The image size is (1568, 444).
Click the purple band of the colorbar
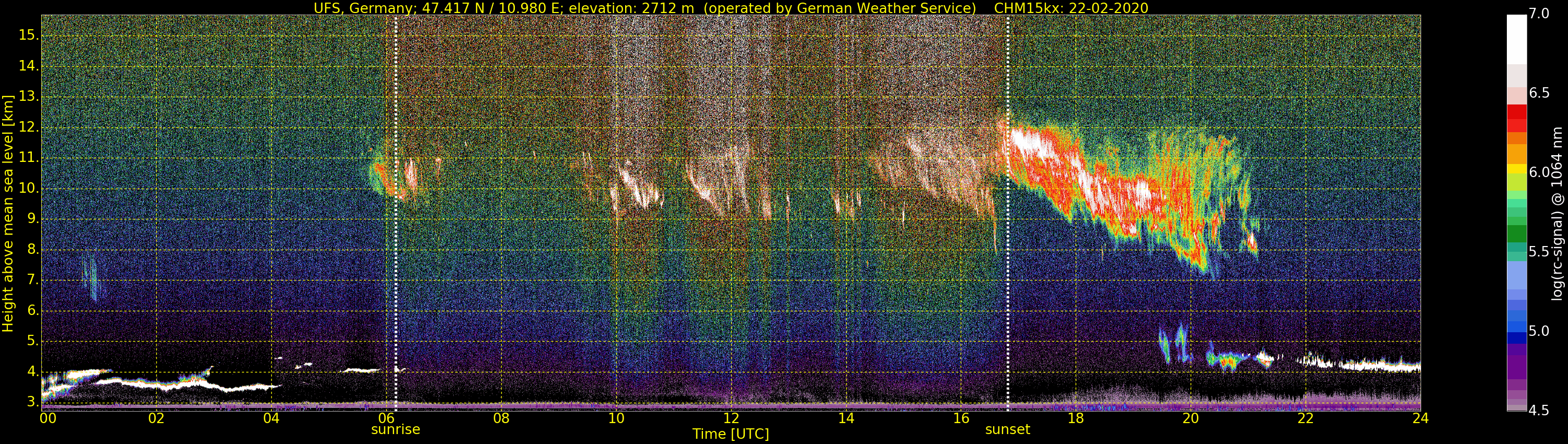(1516, 365)
